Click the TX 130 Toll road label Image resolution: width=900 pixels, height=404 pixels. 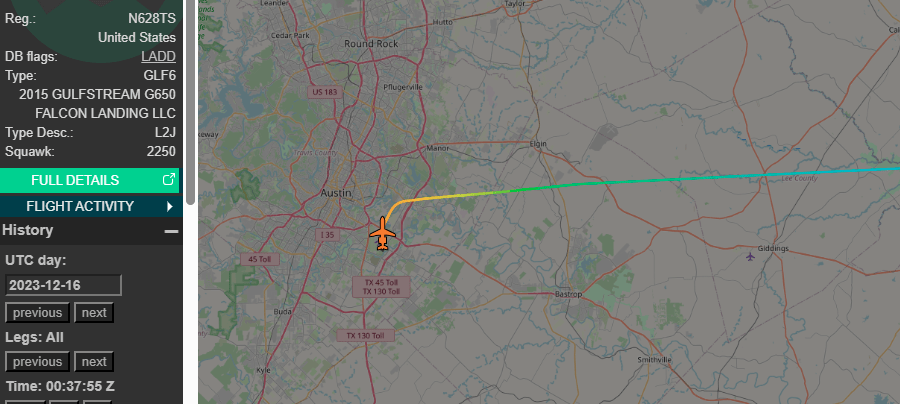pyautogui.click(x=365, y=335)
